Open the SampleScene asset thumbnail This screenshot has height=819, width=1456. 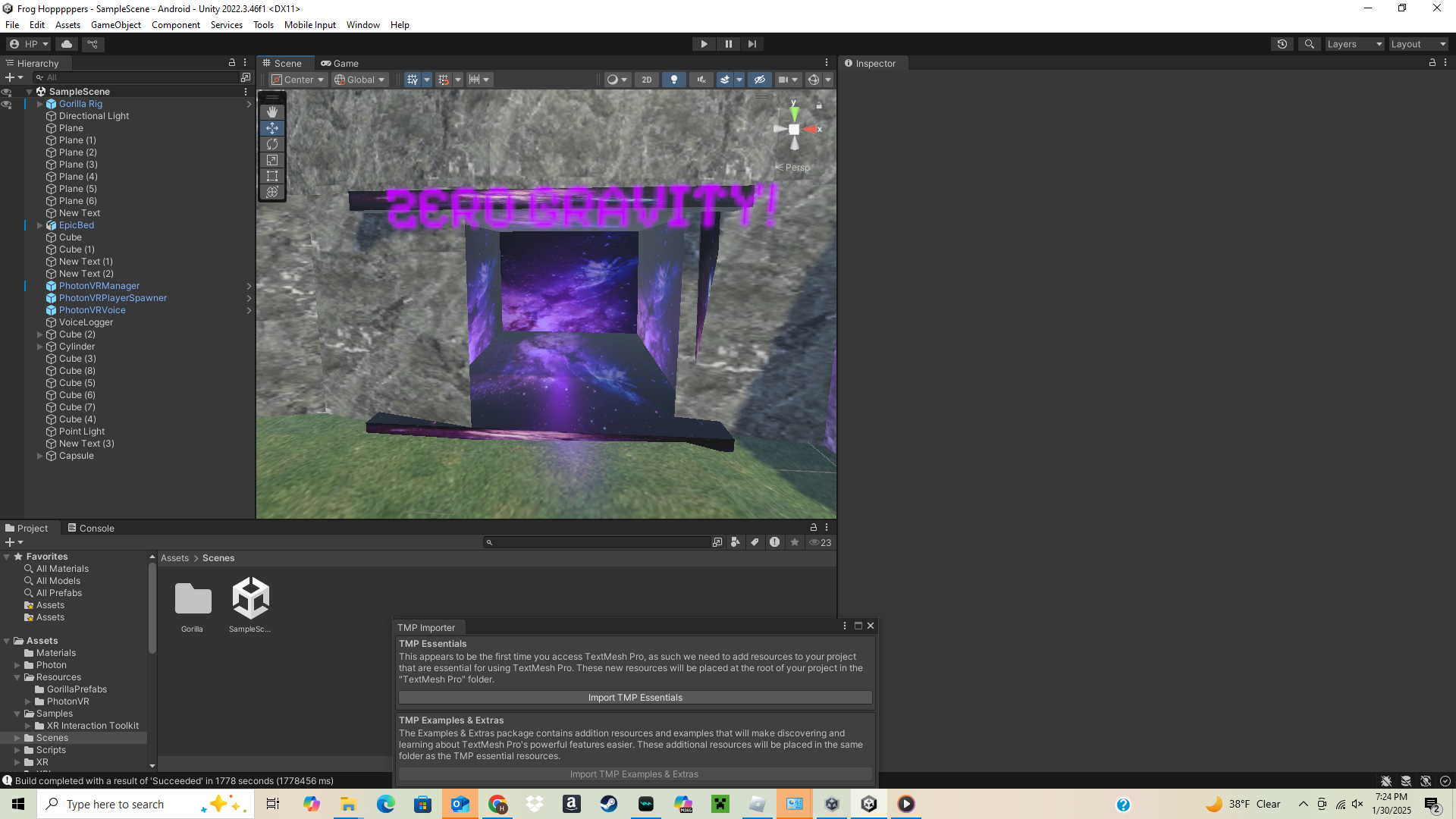click(x=250, y=598)
